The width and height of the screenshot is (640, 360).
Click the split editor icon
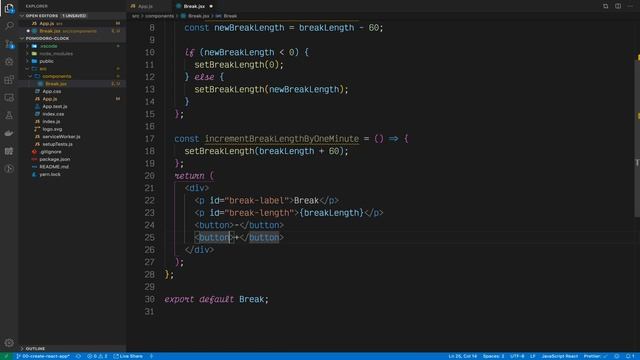(x=618, y=6)
